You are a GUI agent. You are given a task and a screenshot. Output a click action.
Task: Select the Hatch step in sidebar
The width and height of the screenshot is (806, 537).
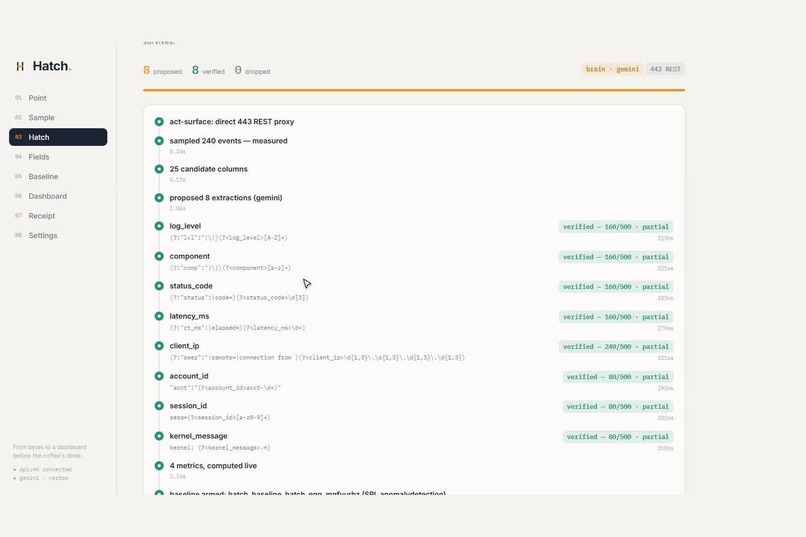click(58, 137)
